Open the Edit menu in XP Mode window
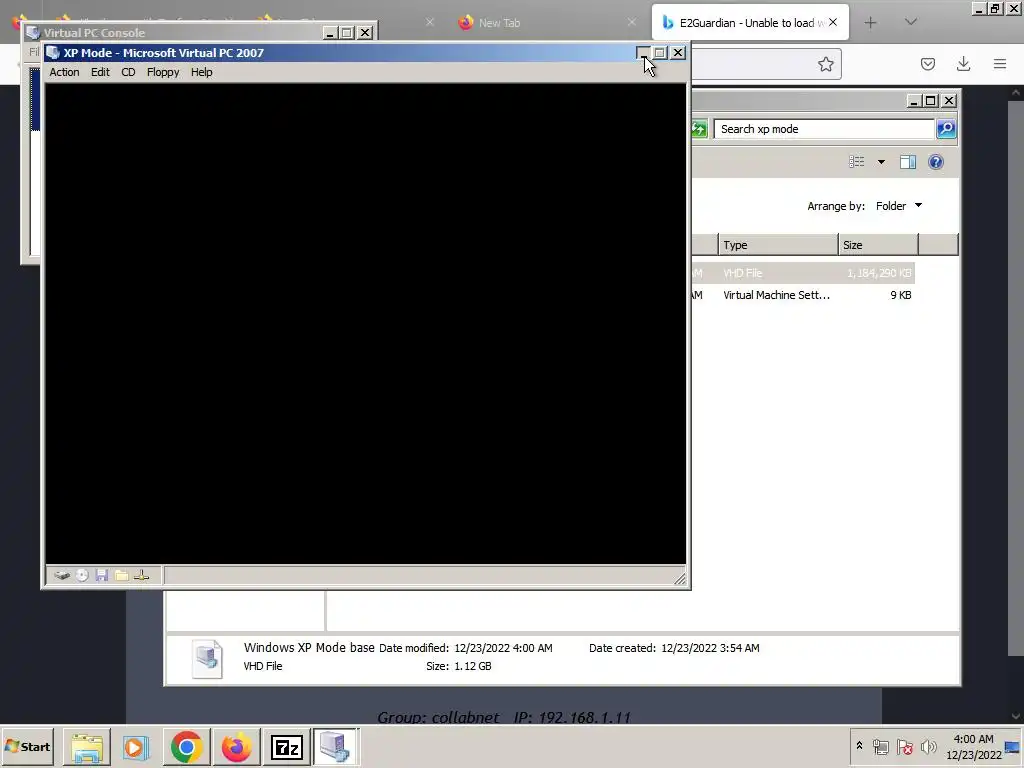Viewport: 1024px width, 768px height. click(100, 72)
